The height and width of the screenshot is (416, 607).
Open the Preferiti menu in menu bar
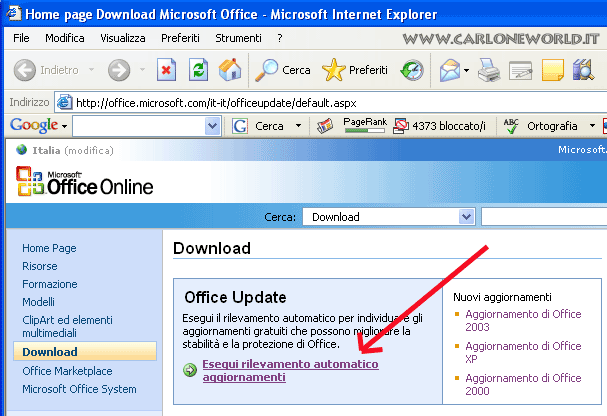pyautogui.click(x=180, y=38)
